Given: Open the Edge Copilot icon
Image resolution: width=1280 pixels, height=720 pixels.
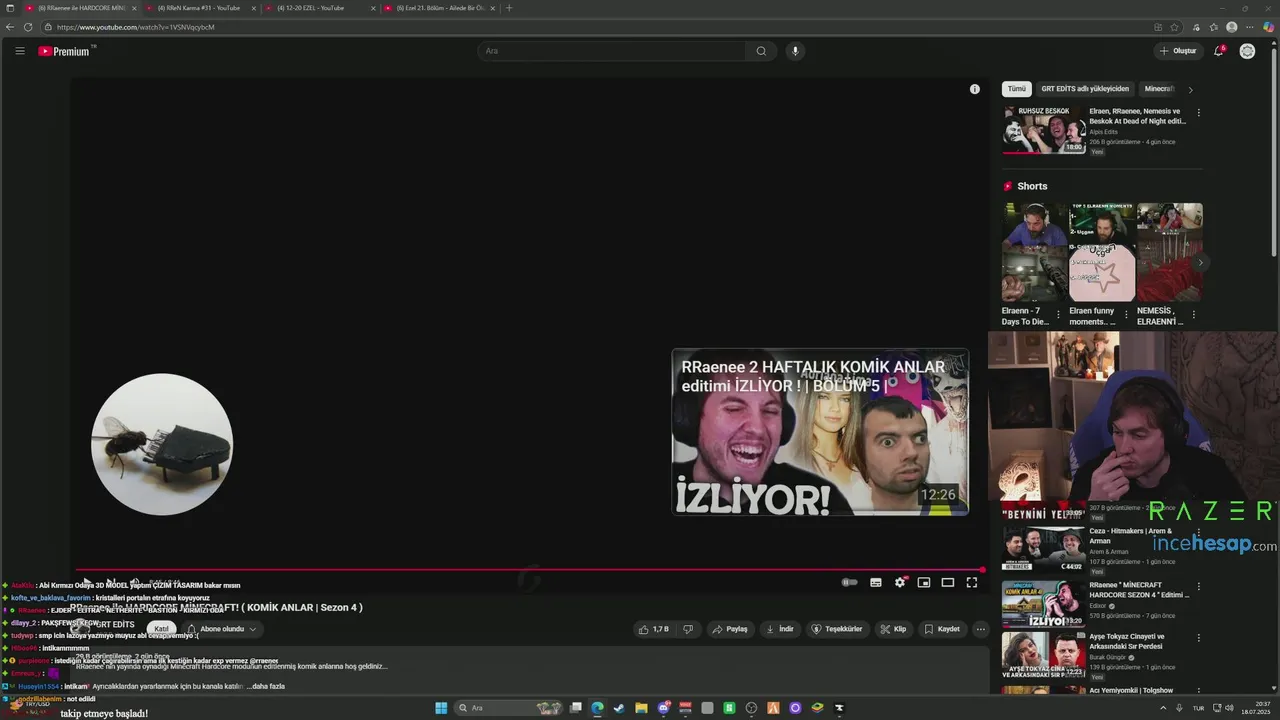Looking at the screenshot, I should point(1269,27).
